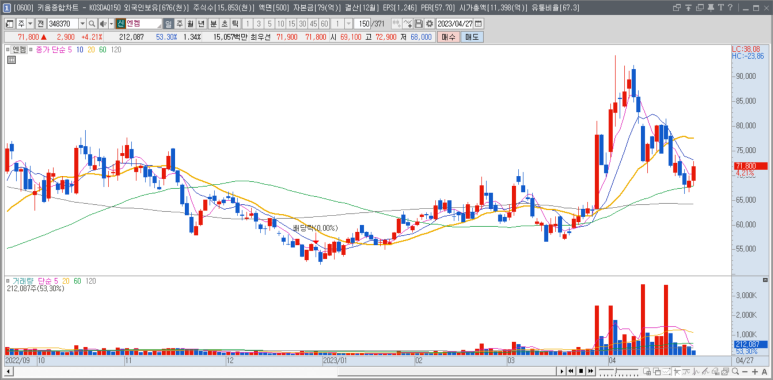Click the stock name field 엔켐
The width and height of the screenshot is (773, 380).
click(x=143, y=24)
